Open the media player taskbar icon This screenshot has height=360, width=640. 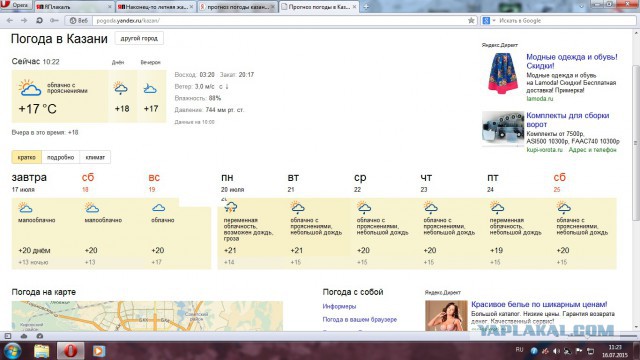99,351
